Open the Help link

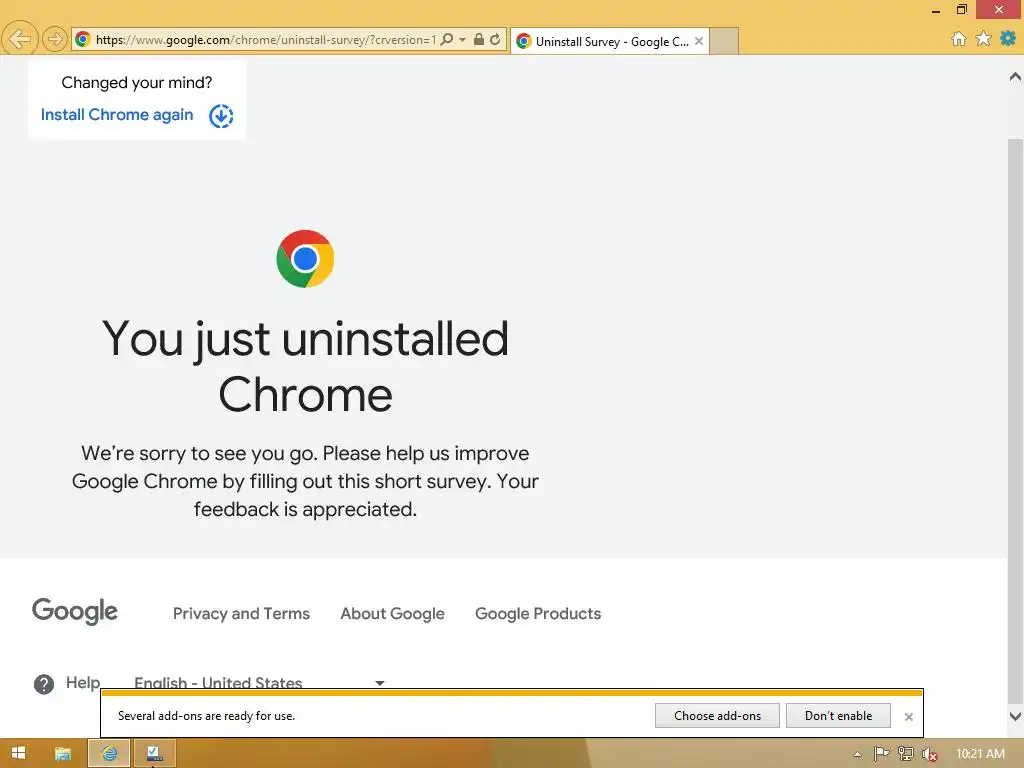(x=83, y=682)
